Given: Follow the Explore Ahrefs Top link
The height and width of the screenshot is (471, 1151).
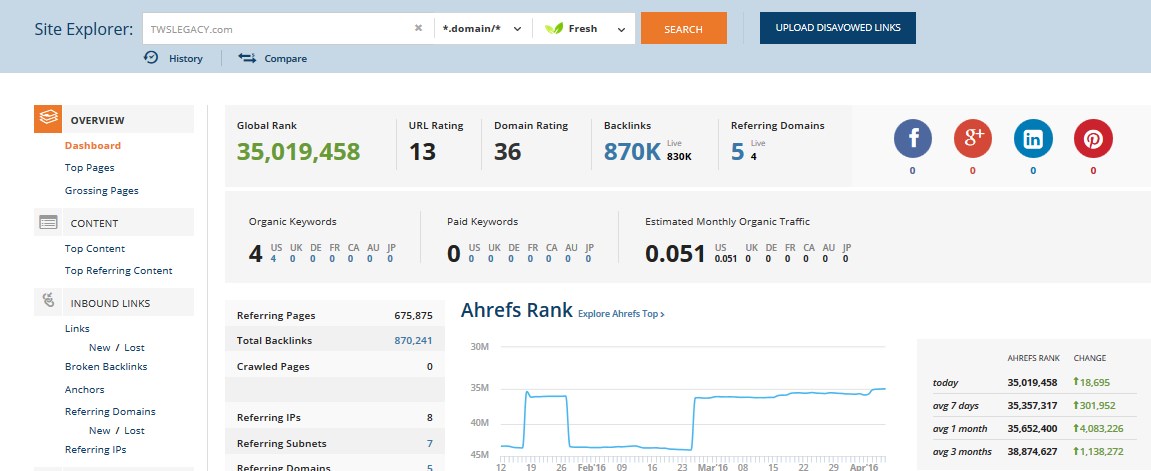Looking at the screenshot, I should pos(621,314).
